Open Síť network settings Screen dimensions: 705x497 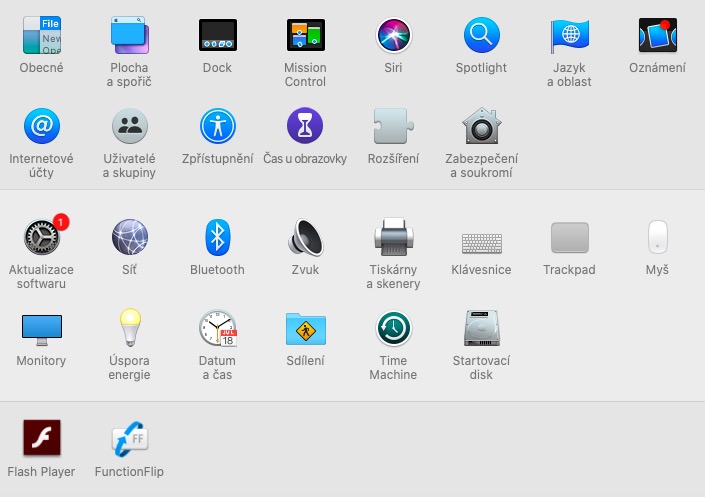coord(129,237)
